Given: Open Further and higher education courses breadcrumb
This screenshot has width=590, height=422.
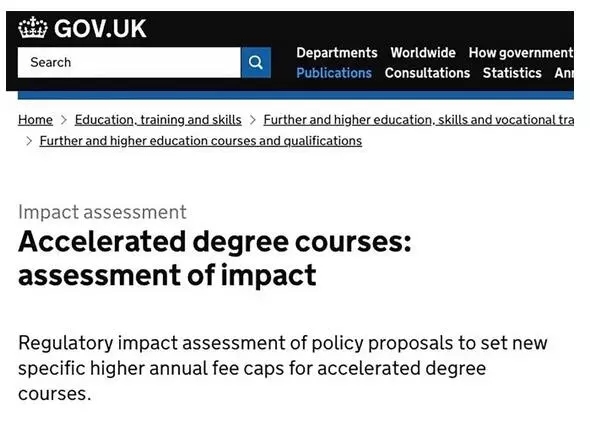Looking at the screenshot, I should tap(201, 141).
